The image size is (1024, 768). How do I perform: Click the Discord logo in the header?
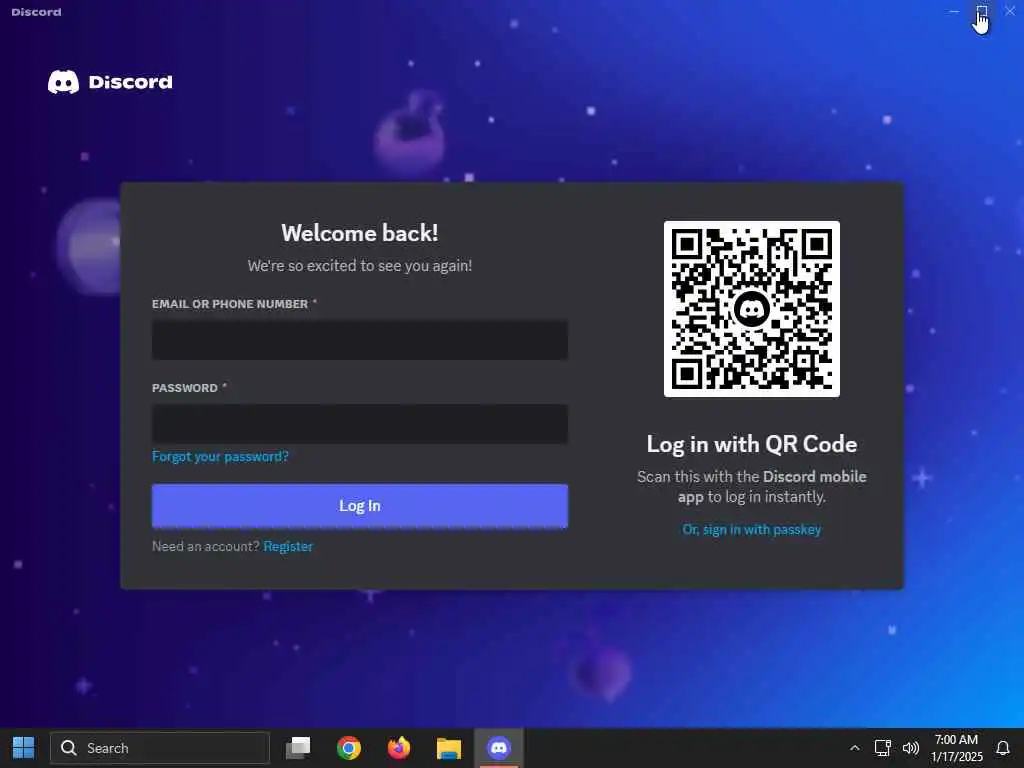click(x=110, y=82)
